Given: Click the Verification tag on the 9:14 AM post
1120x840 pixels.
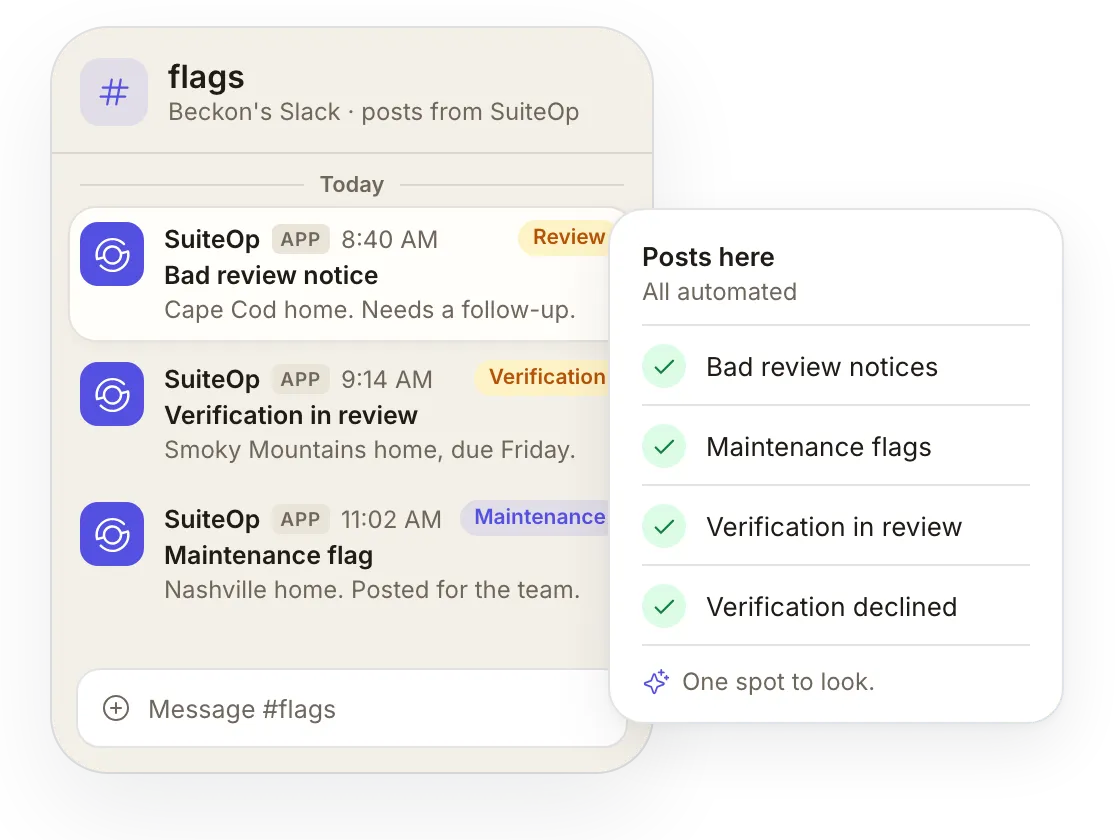Looking at the screenshot, I should click(543, 377).
